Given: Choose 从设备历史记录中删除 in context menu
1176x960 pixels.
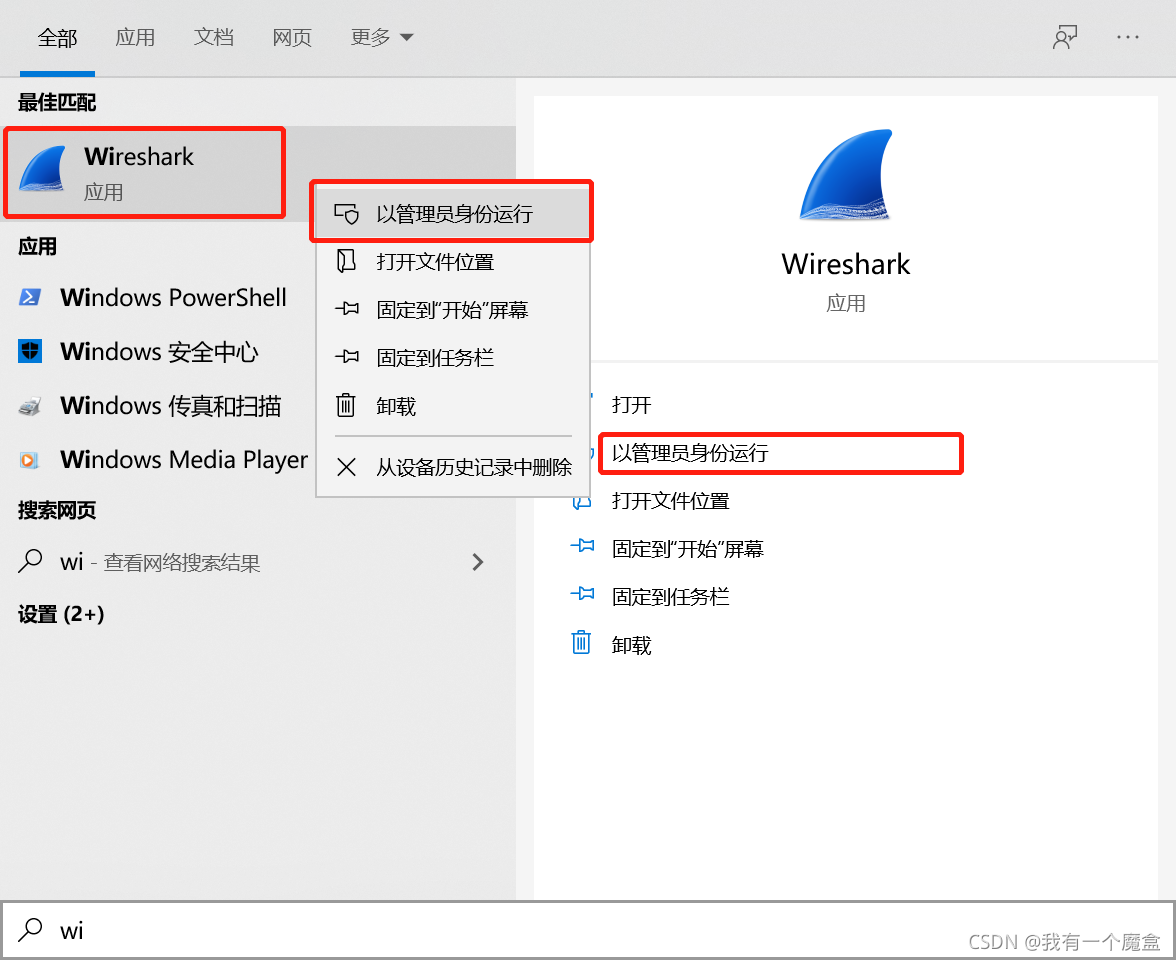Looking at the screenshot, I should [x=452, y=467].
